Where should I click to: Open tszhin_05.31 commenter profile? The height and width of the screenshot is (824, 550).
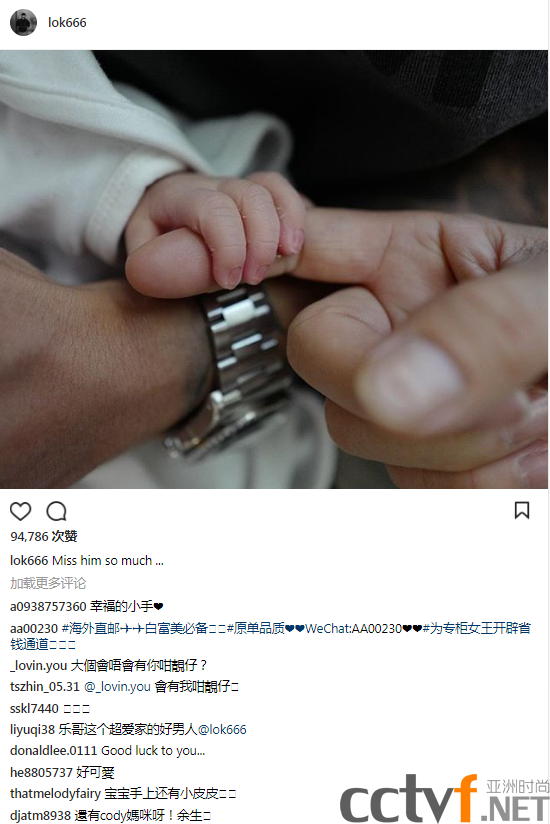click(45, 687)
